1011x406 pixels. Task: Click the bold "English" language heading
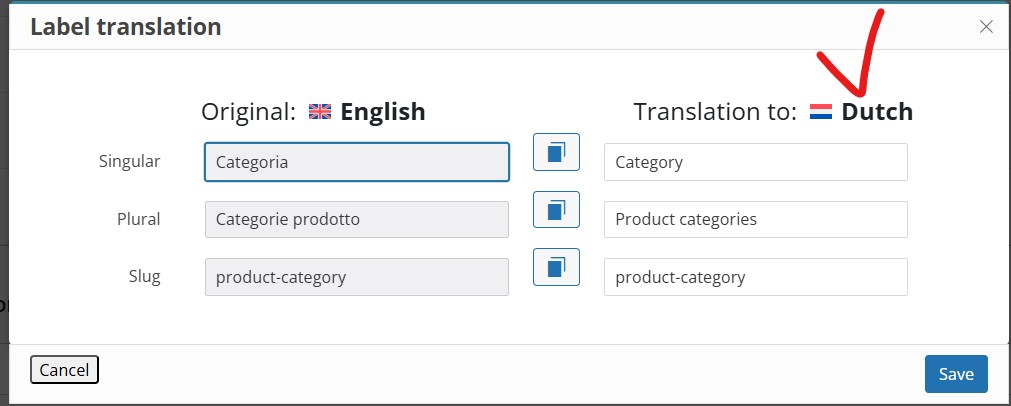(383, 111)
